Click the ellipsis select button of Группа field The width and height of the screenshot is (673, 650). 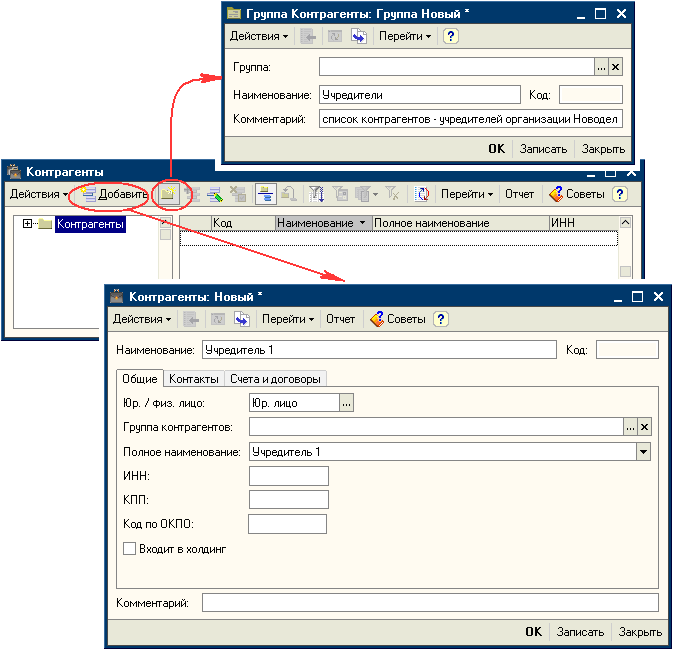coord(601,67)
